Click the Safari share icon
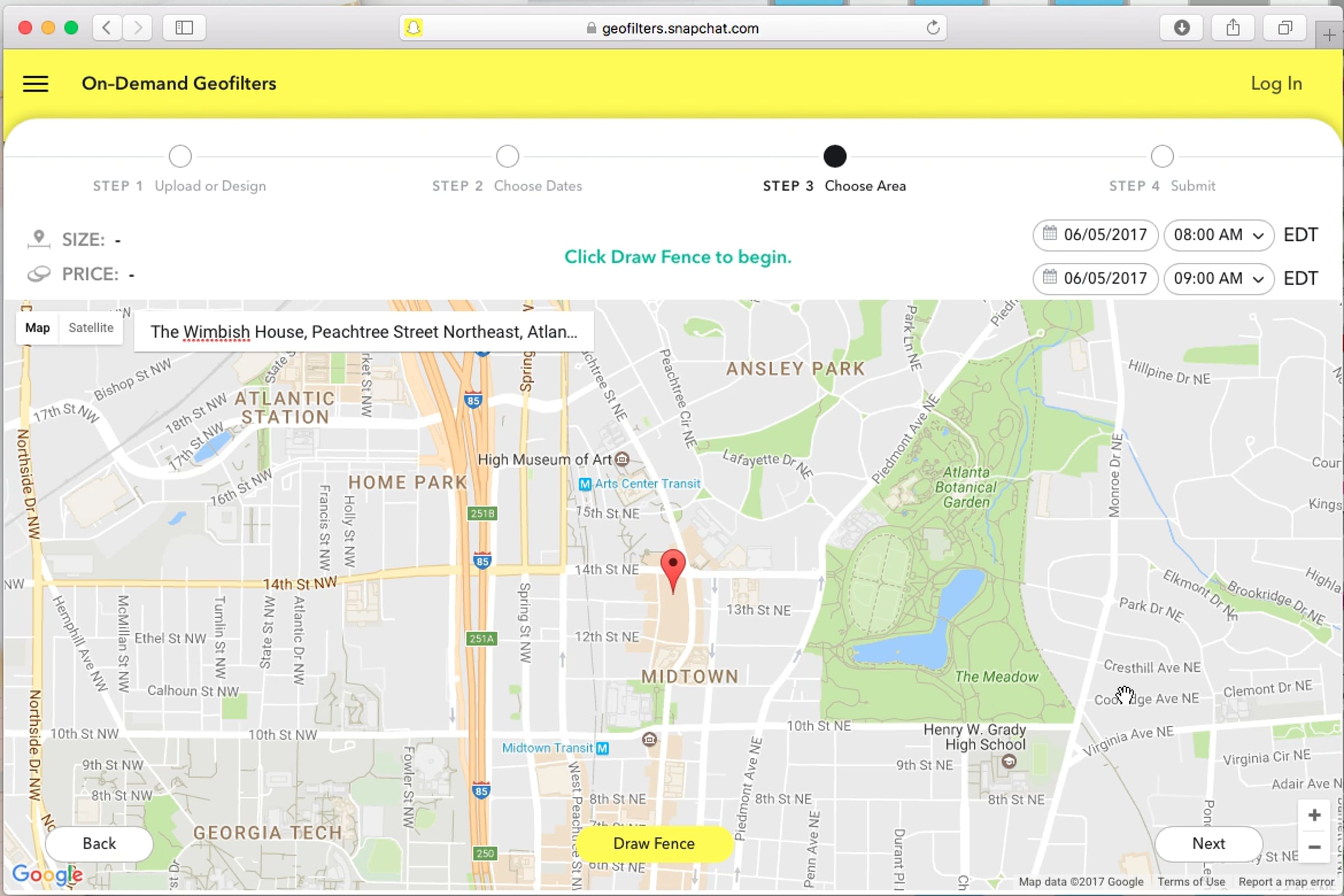Viewport: 1344px width, 896px height. coord(1233,27)
